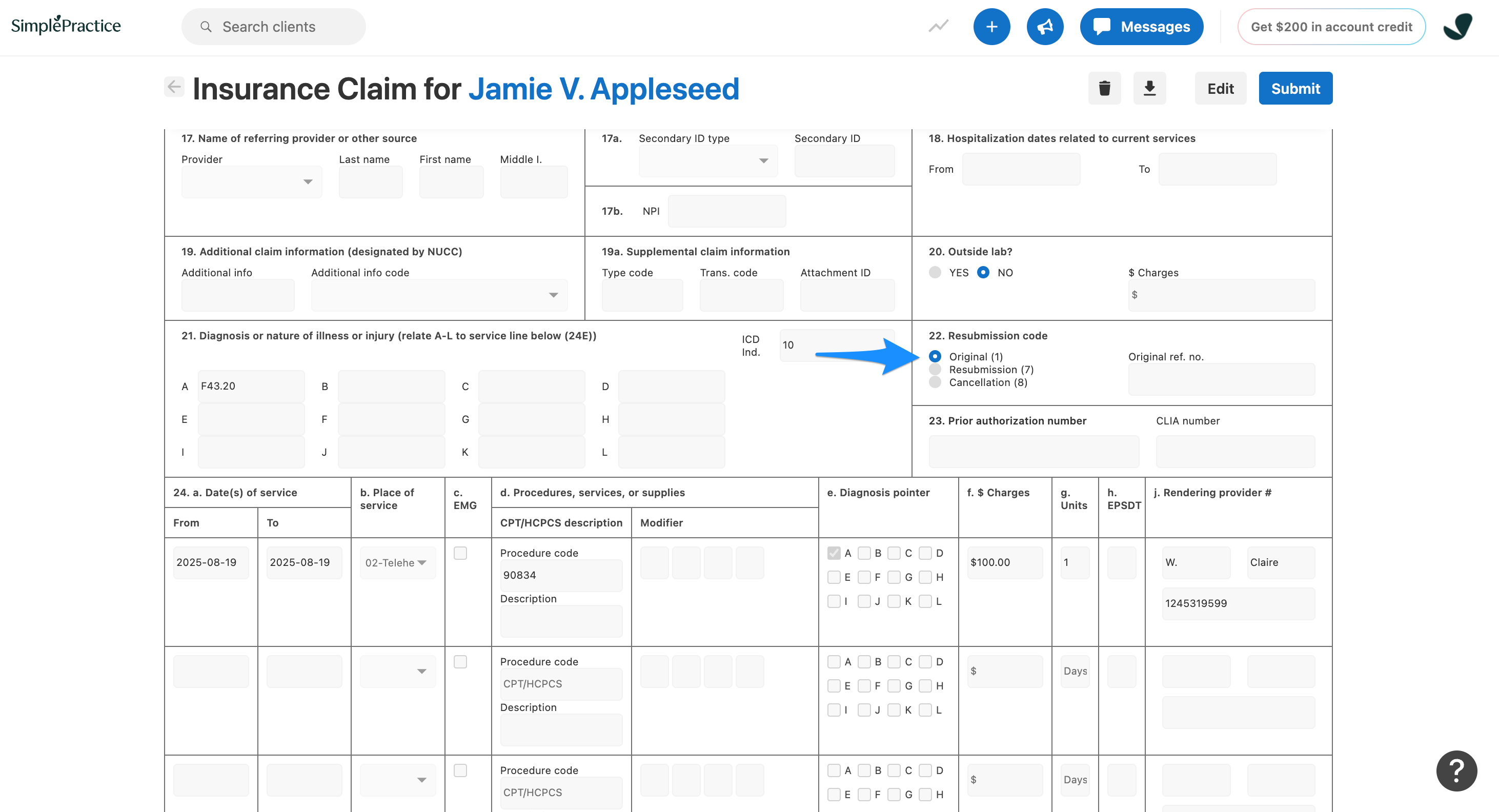The image size is (1499, 812).
Task: Click the Attachment ID field
Action: [847, 295]
